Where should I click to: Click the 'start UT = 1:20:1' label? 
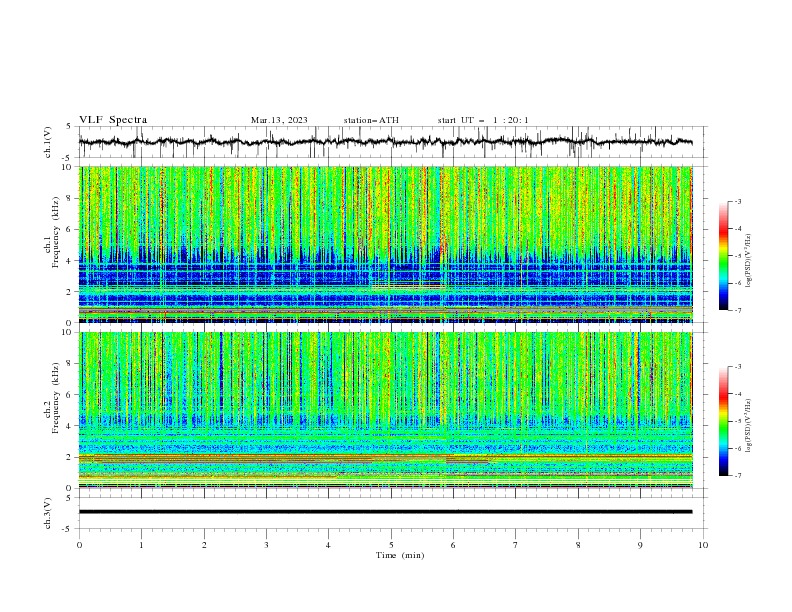tap(483, 120)
